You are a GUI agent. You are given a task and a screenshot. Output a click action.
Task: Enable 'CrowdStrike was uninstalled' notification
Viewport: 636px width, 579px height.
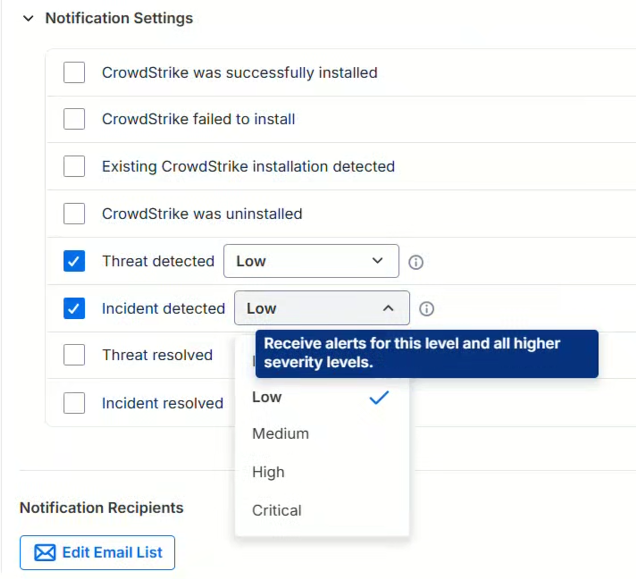tap(74, 213)
